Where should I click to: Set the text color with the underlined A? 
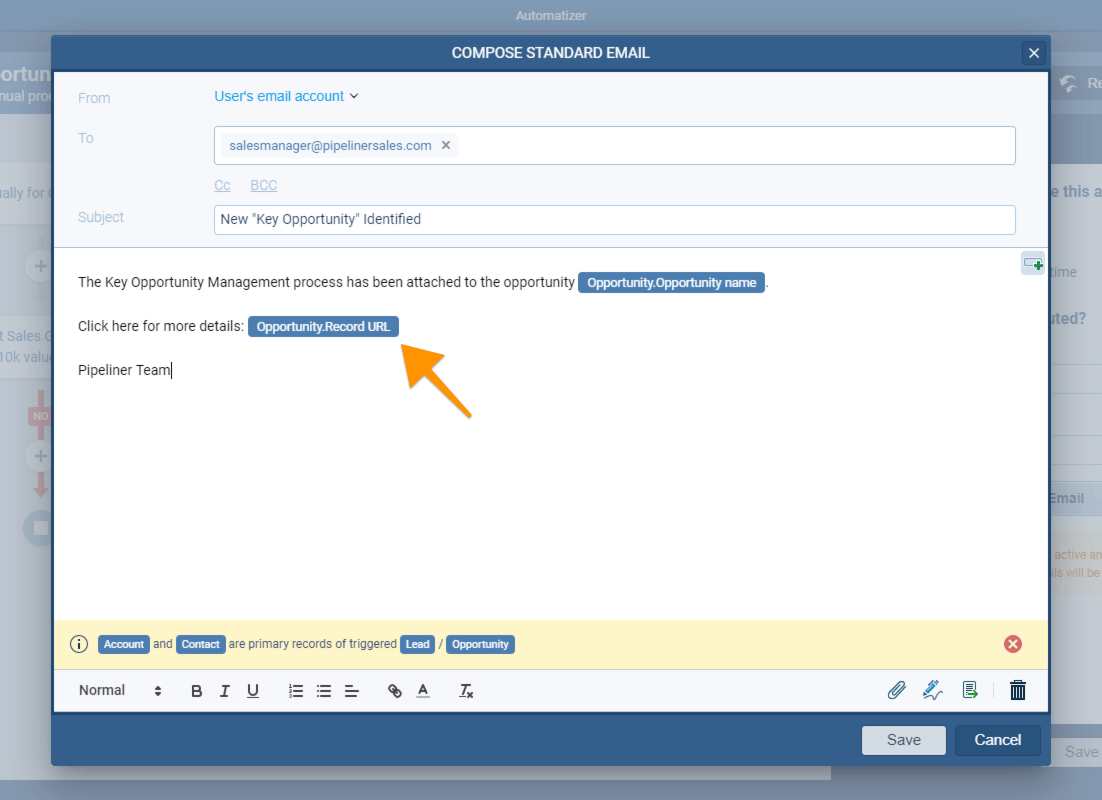click(x=422, y=690)
